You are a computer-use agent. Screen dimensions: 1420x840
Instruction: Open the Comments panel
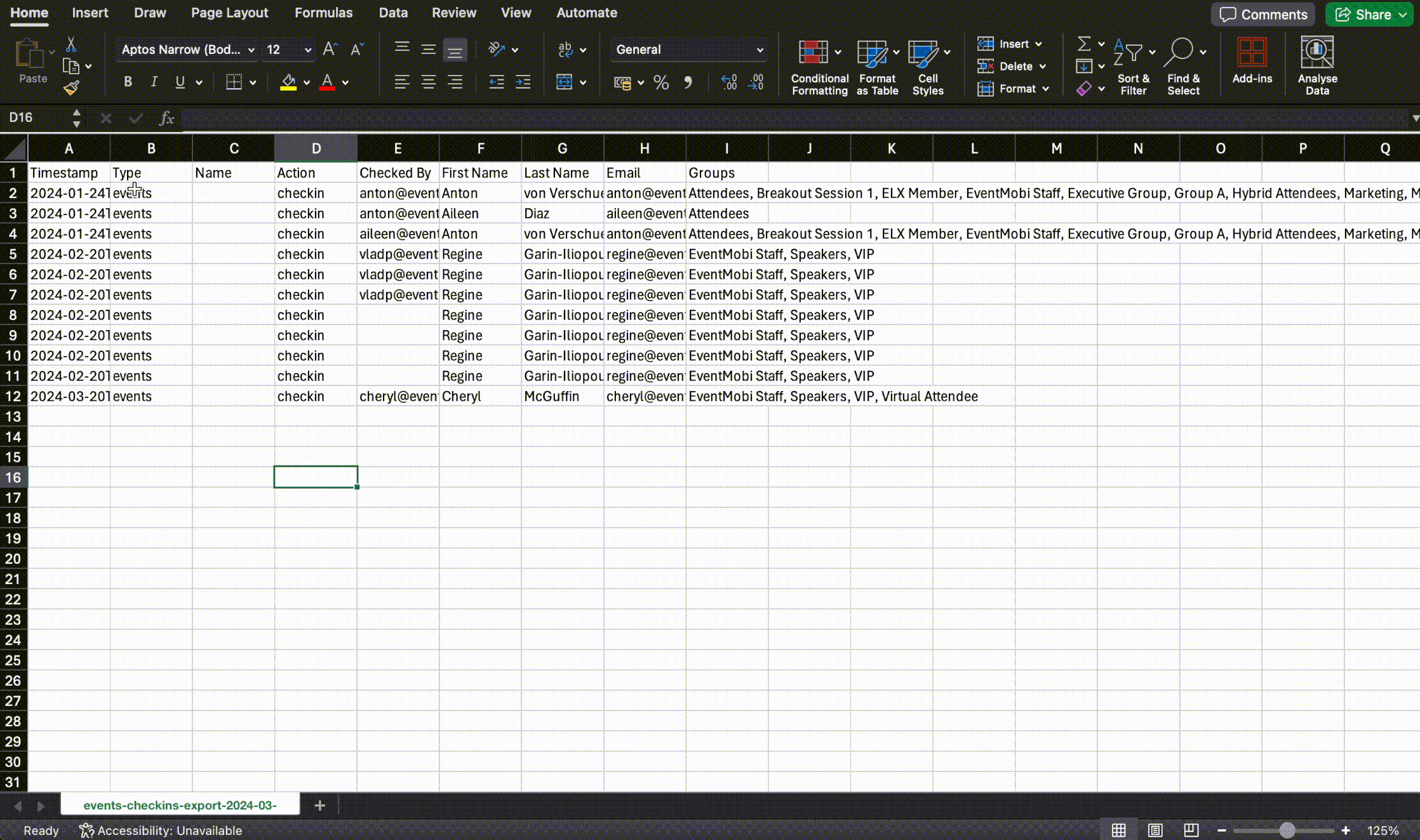click(1262, 14)
